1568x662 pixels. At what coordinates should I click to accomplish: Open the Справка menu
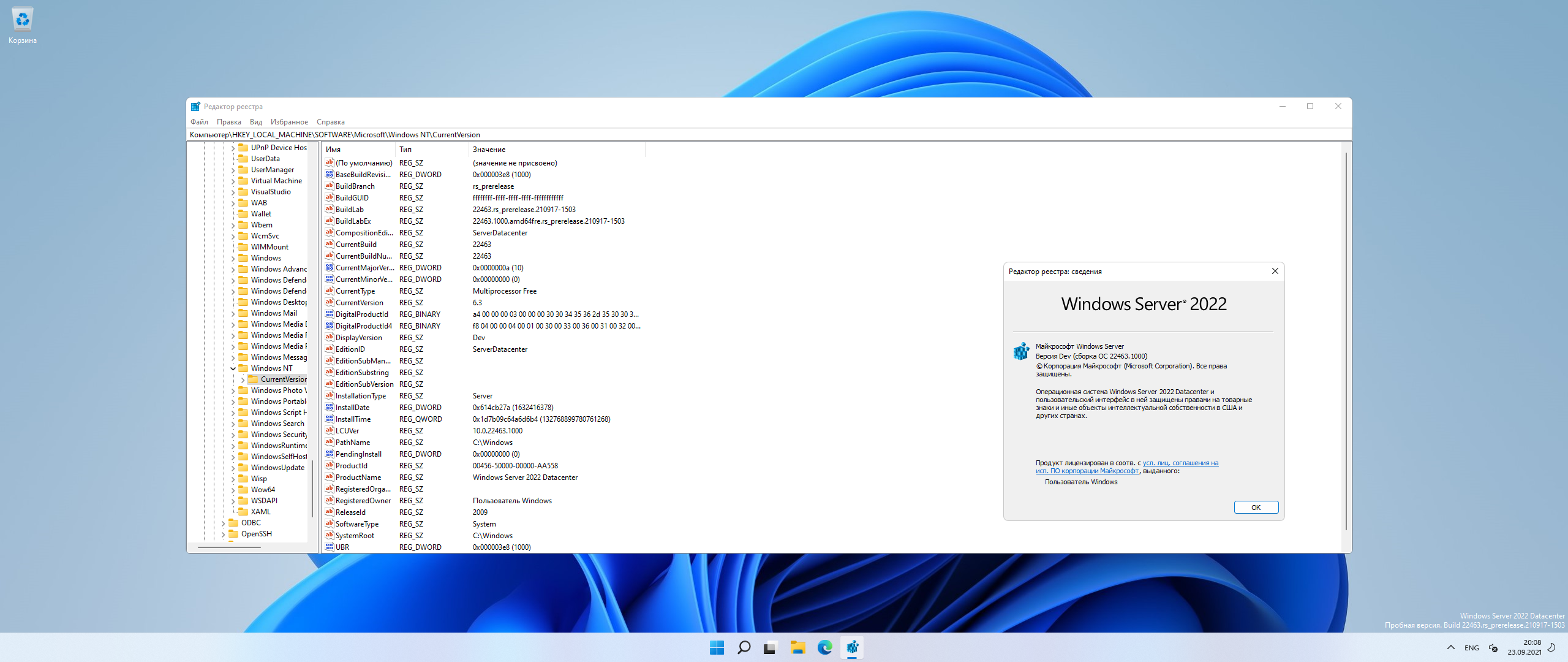(x=331, y=122)
